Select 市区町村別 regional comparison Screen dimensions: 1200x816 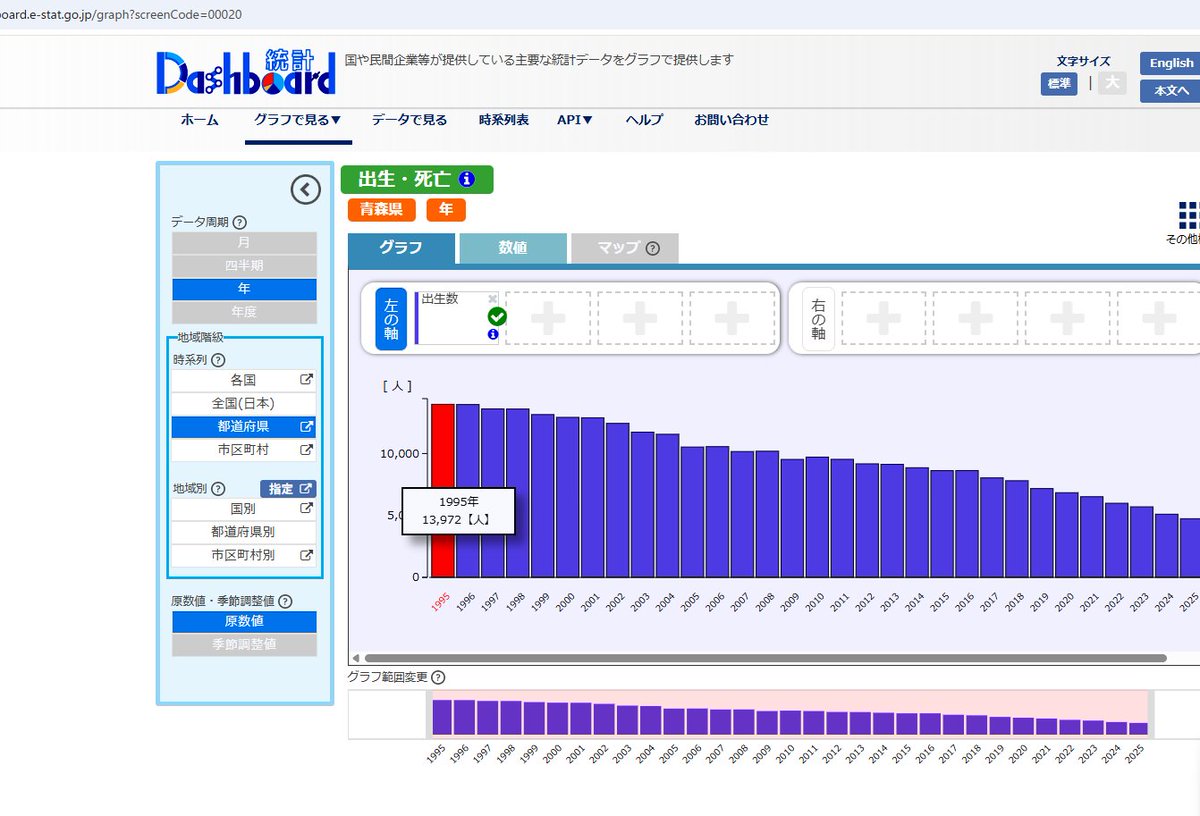pyautogui.click(x=244, y=555)
